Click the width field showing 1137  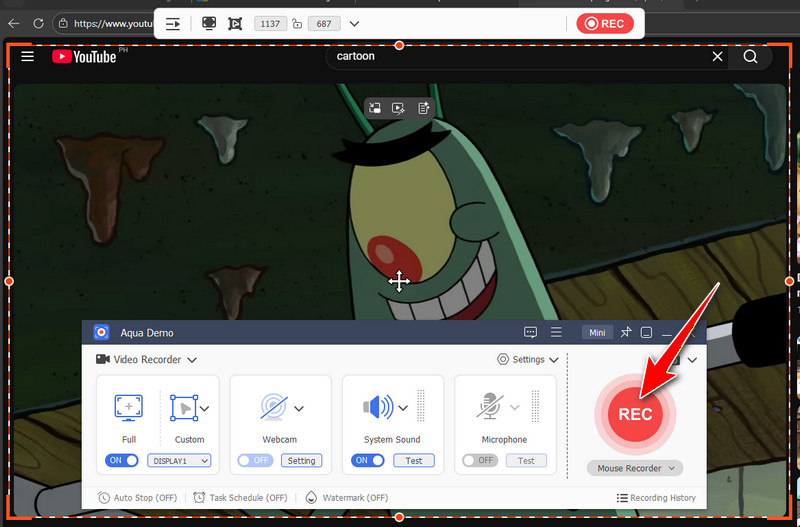[x=270, y=23]
